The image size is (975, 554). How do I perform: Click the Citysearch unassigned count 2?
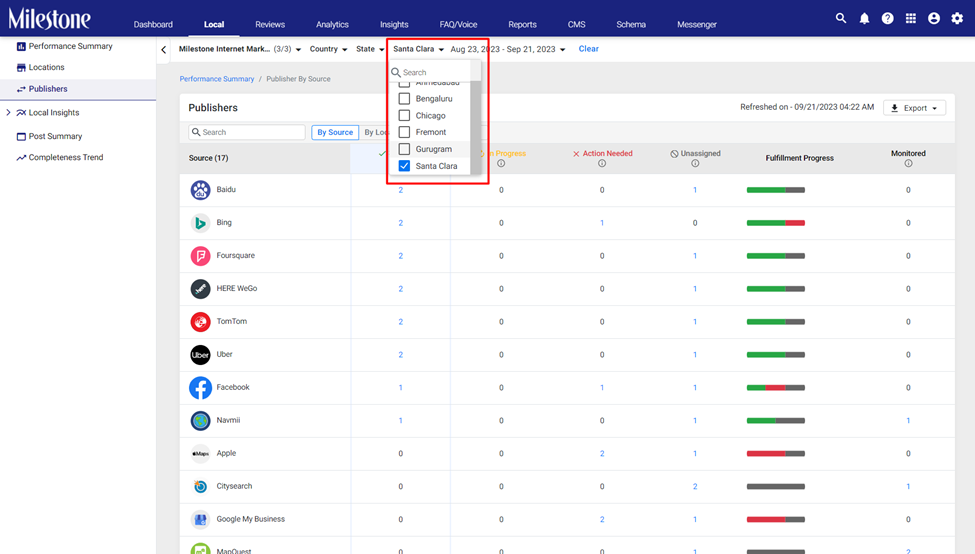click(695, 486)
